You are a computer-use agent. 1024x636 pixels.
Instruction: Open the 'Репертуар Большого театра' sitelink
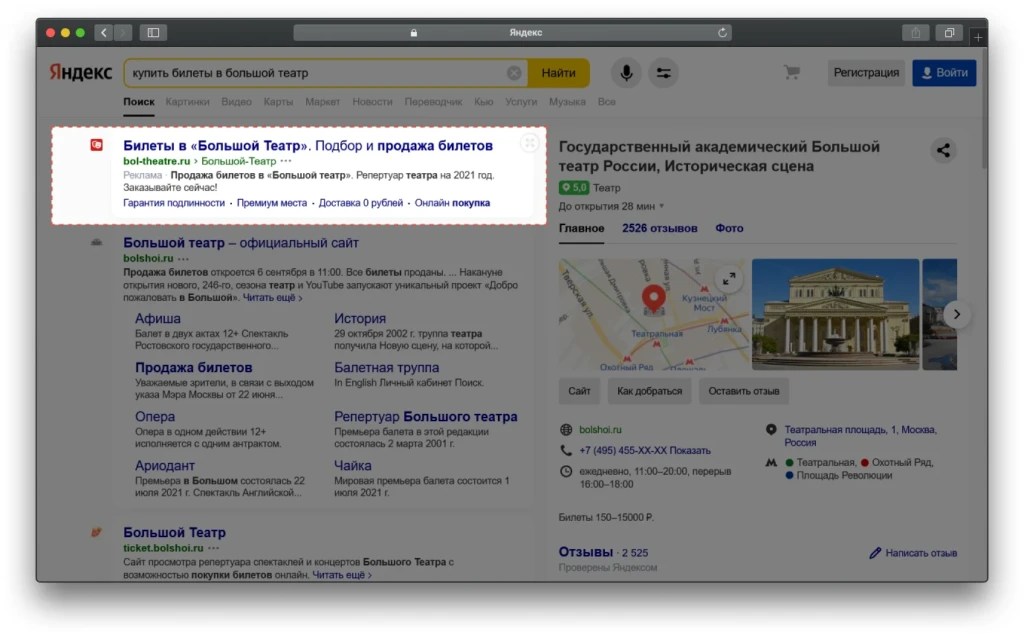(426, 417)
